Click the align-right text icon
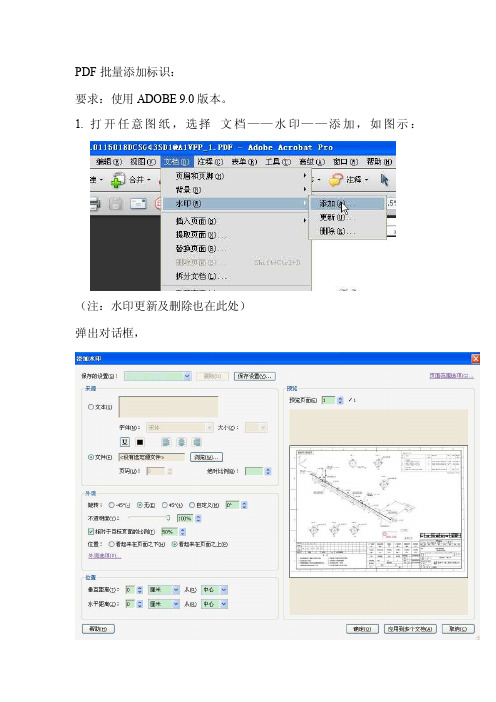The height and width of the screenshot is (702, 496). pyautogui.click(x=197, y=442)
